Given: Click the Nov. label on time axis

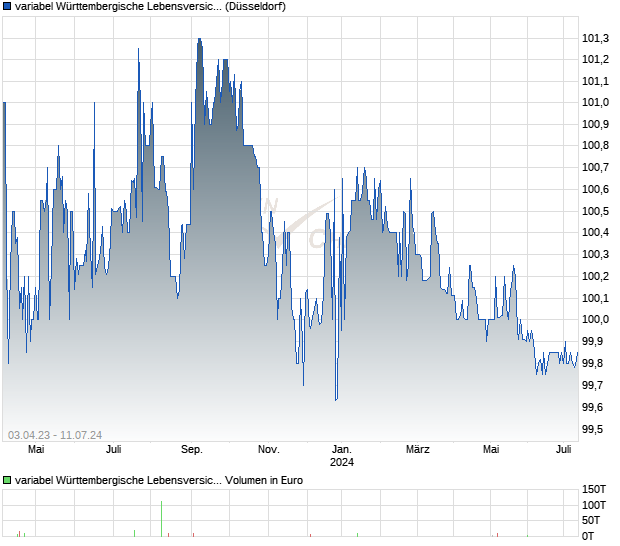Looking at the screenshot, I should pos(268,449).
